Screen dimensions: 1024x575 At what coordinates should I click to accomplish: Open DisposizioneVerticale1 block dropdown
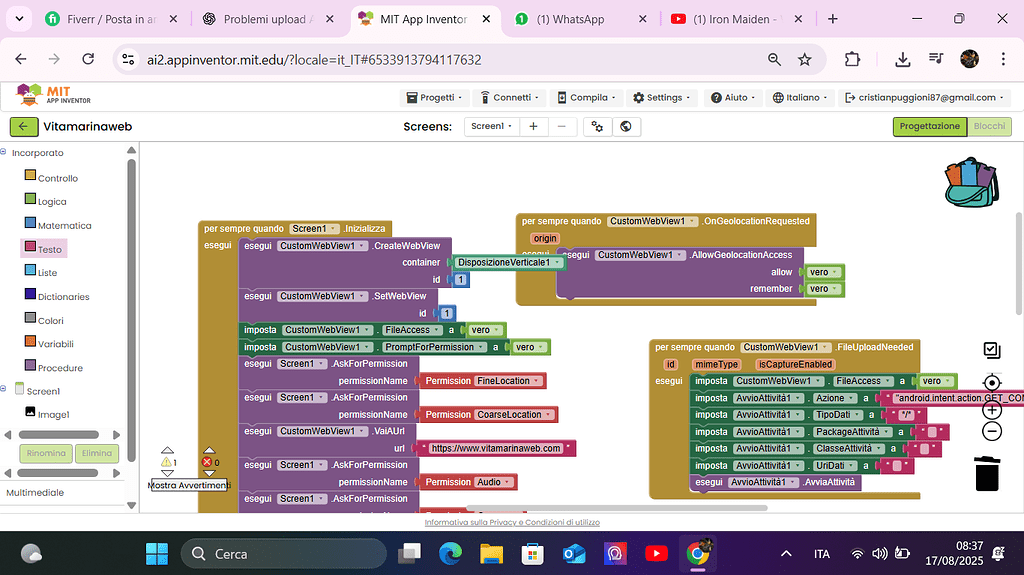(x=558, y=263)
